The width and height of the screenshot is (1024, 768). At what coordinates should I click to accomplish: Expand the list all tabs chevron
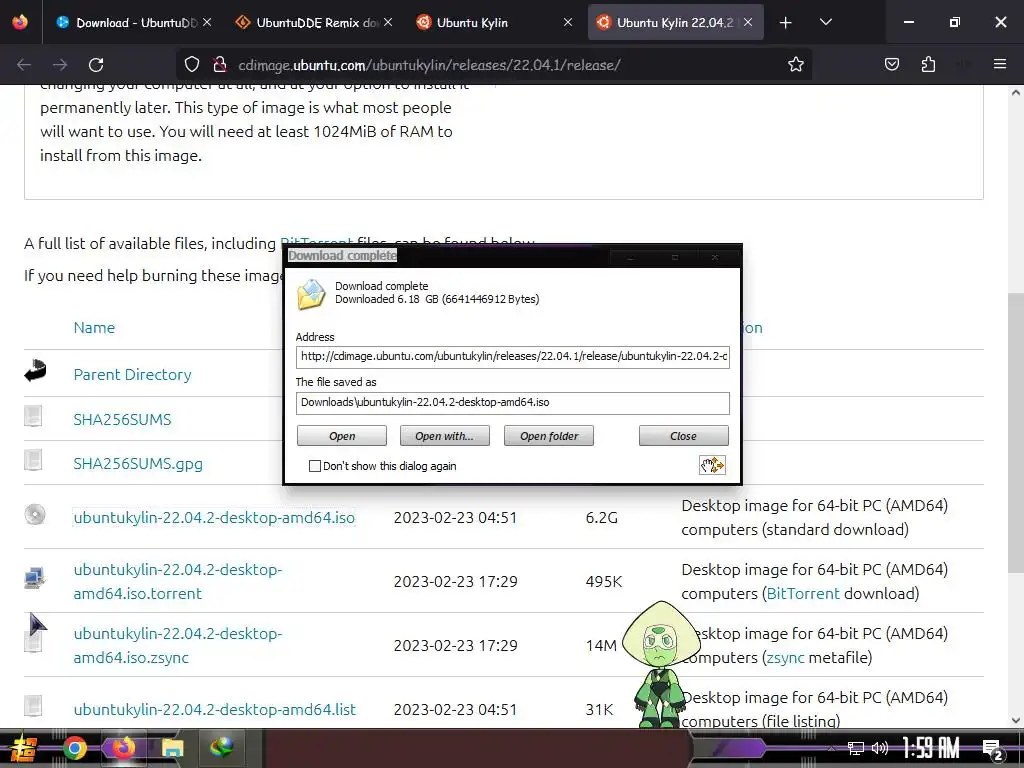(x=825, y=22)
